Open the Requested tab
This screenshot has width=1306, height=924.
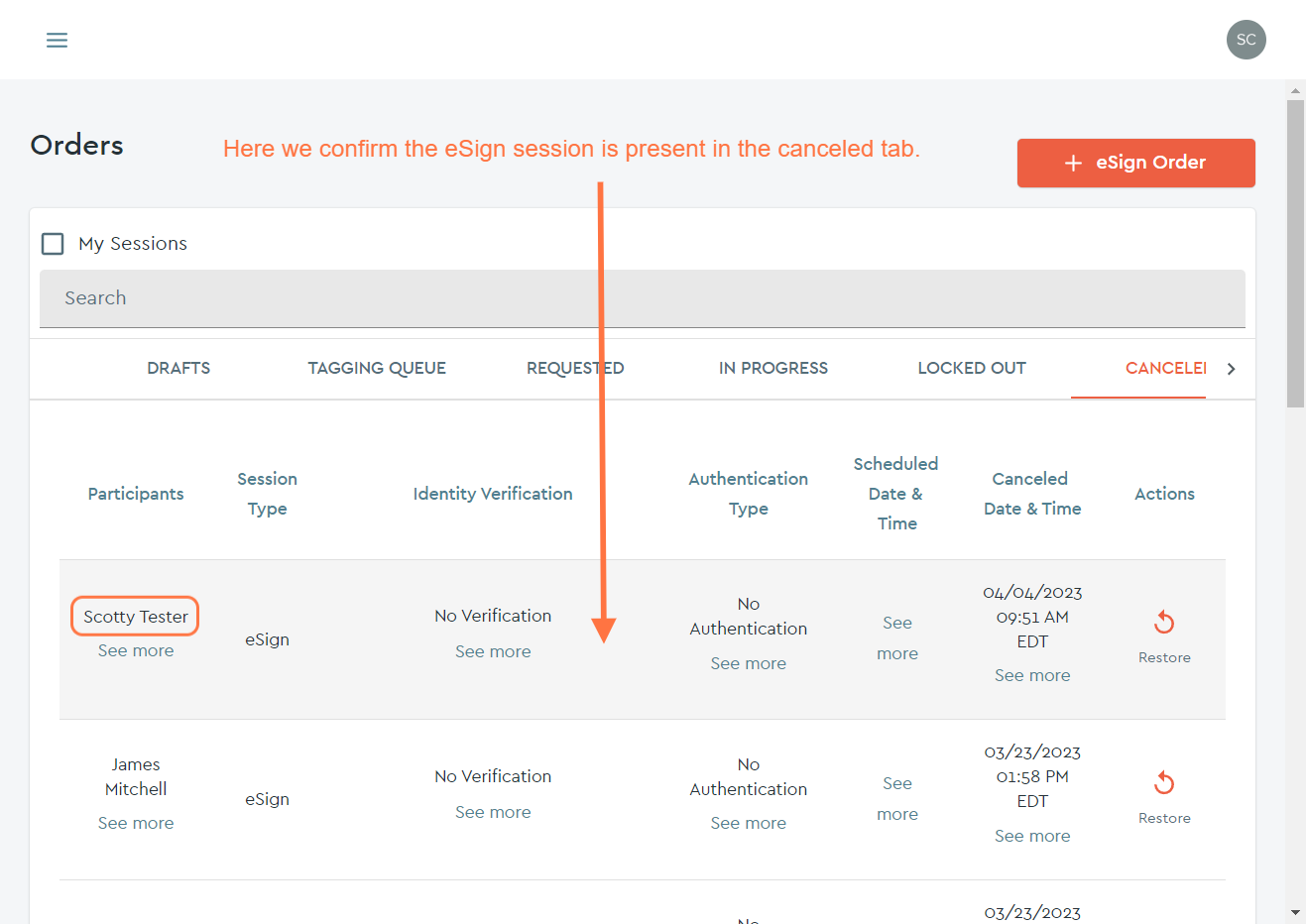click(575, 368)
